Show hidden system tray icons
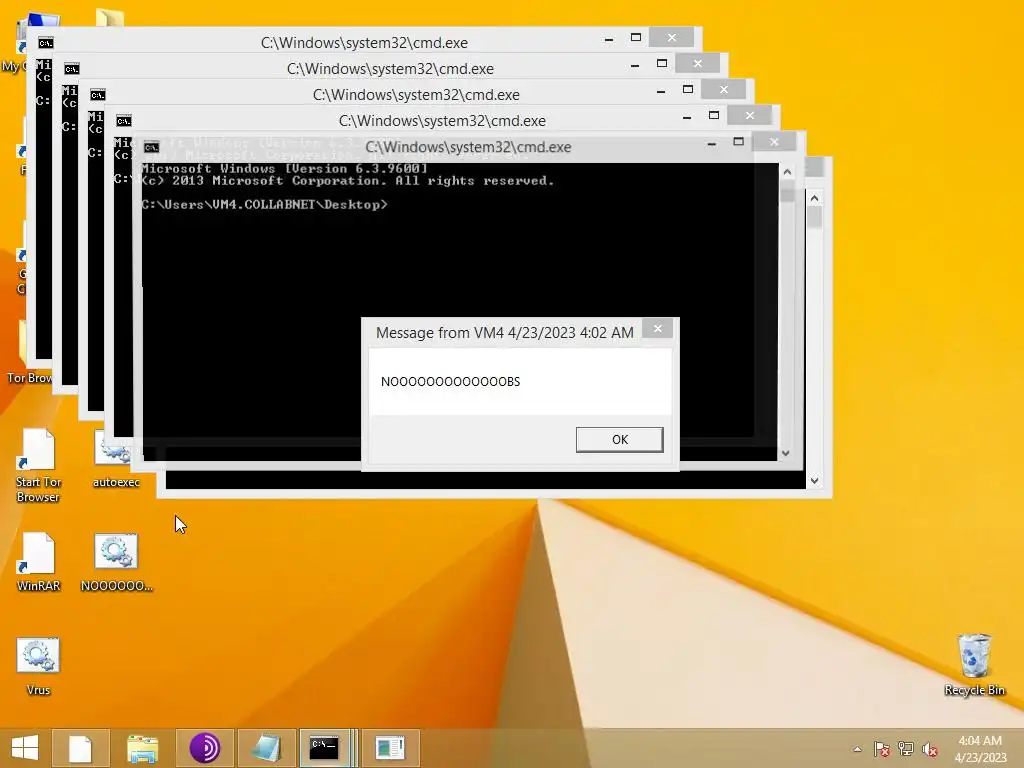Image resolution: width=1024 pixels, height=768 pixels. click(857, 749)
